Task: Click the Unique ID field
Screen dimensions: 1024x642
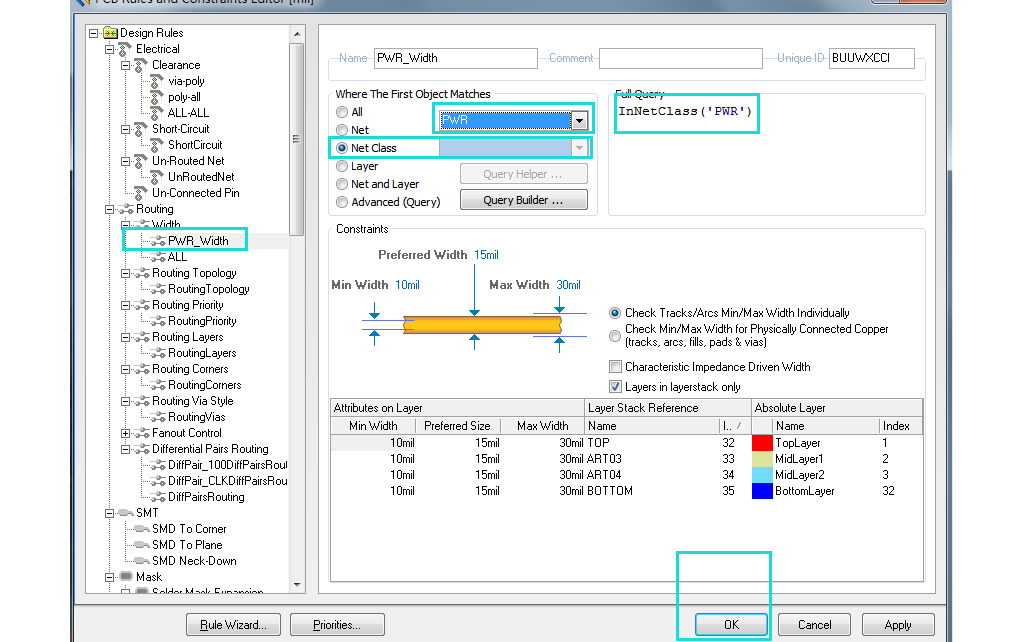Action: pyautogui.click(x=872, y=58)
